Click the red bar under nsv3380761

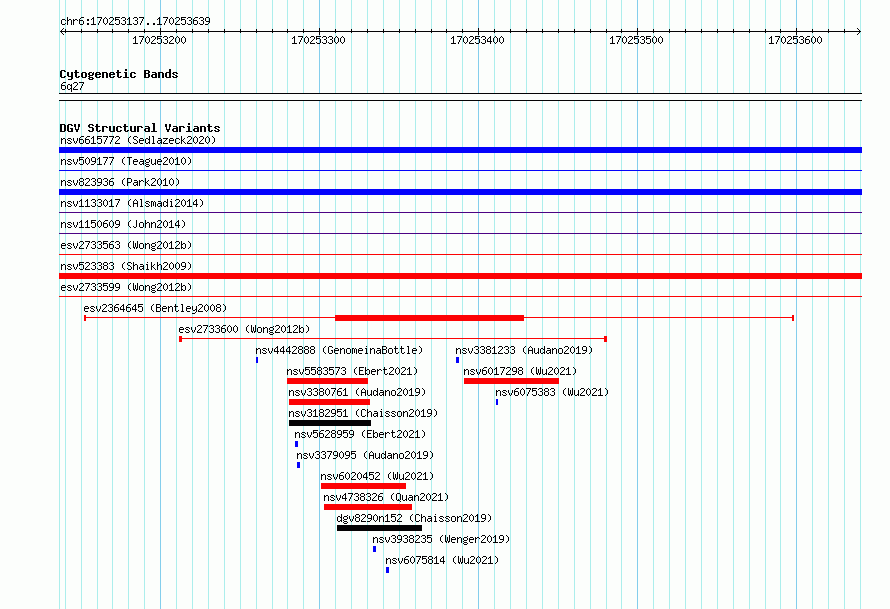[329, 402]
